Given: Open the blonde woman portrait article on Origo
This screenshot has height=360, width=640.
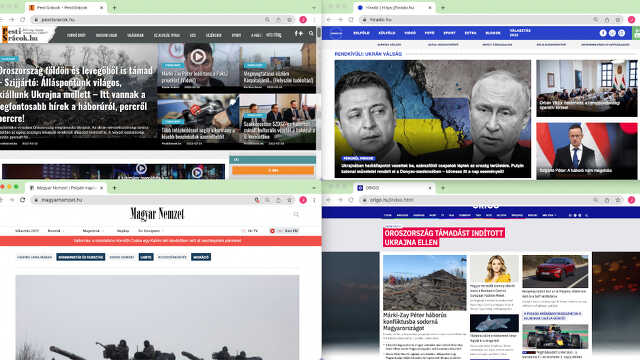Looking at the screenshot, I should 494,269.
